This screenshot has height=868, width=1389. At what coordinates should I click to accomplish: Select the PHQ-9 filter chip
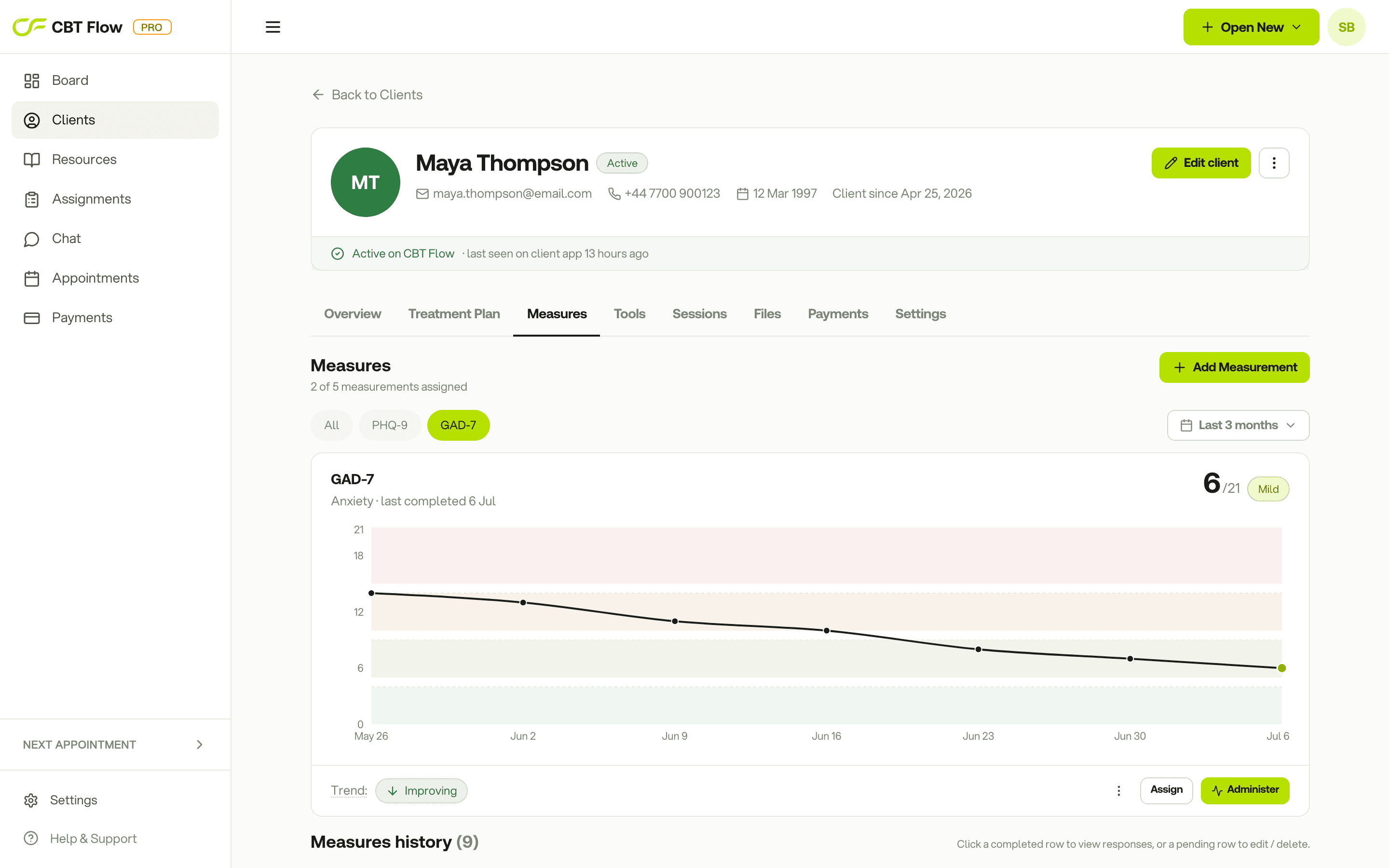tap(390, 425)
